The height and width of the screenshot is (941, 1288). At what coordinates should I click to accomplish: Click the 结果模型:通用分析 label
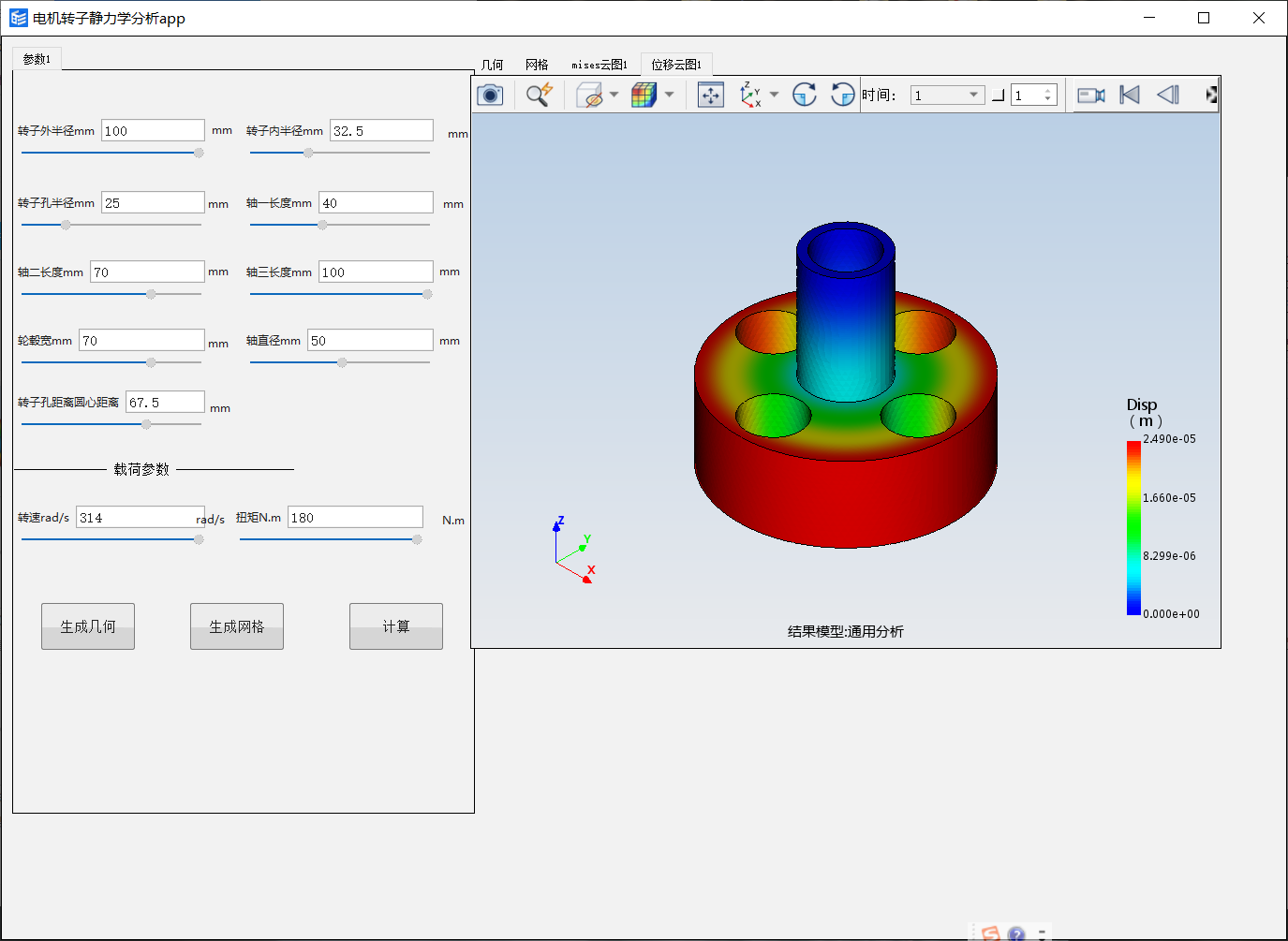click(846, 632)
